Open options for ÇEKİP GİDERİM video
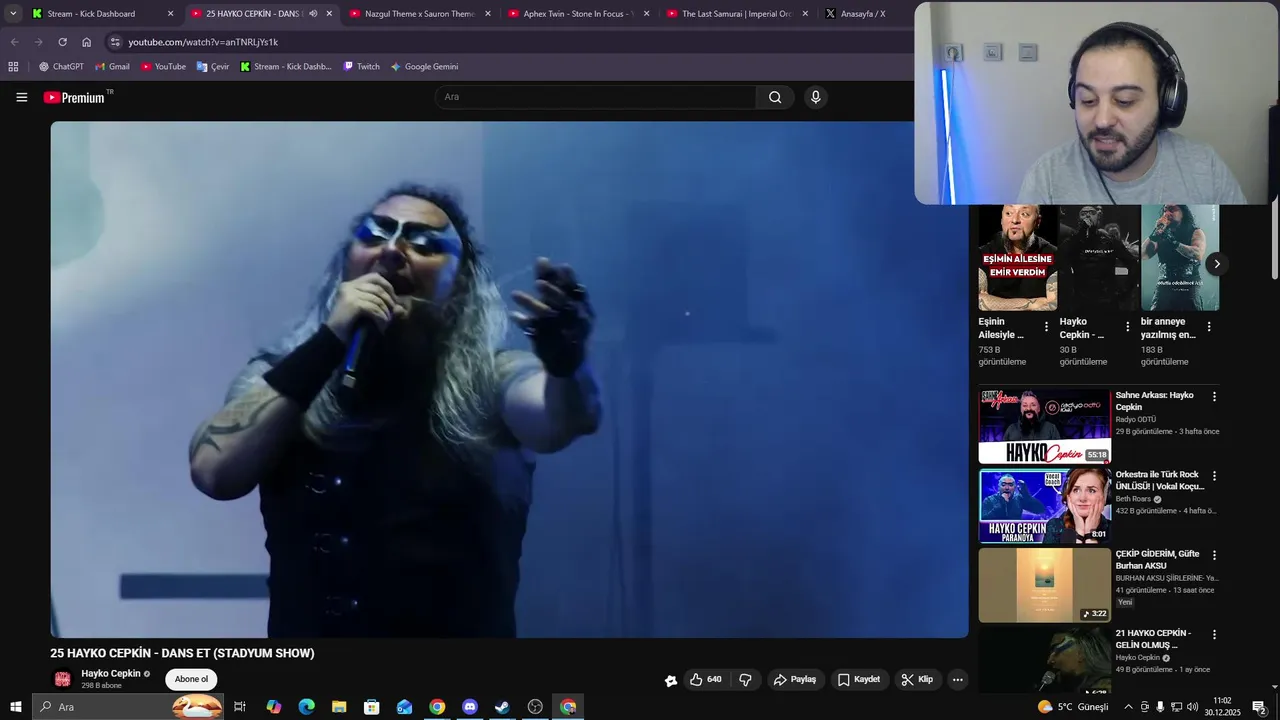The height and width of the screenshot is (720, 1280). [x=1214, y=555]
